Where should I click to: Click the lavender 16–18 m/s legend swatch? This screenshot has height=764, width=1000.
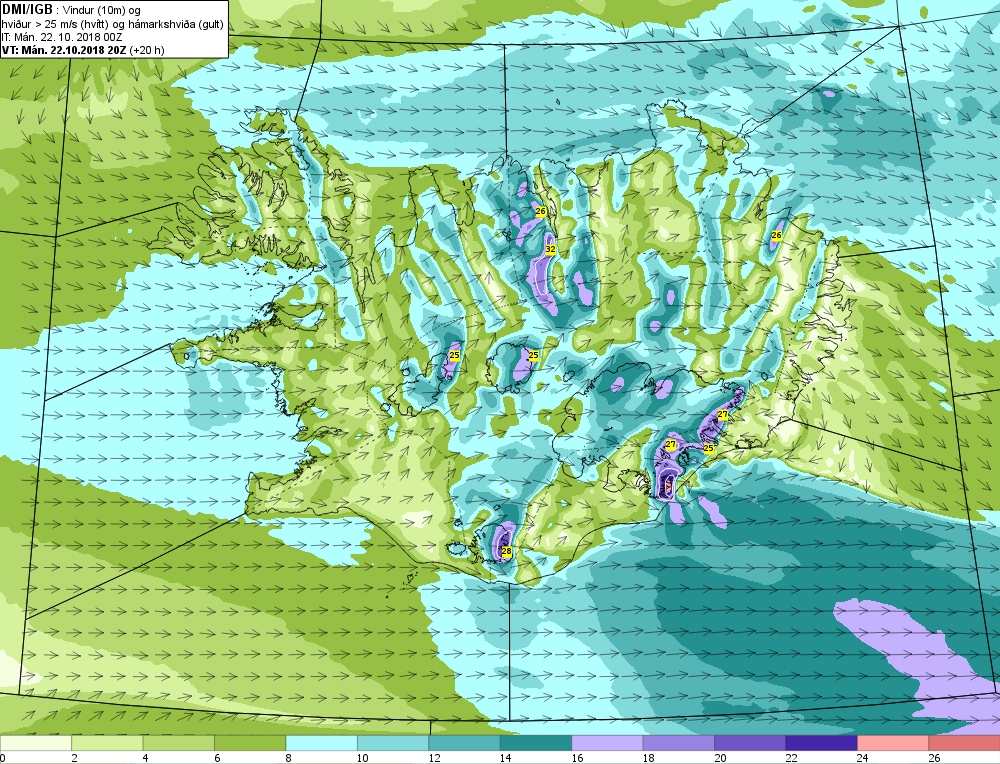[x=607, y=742]
